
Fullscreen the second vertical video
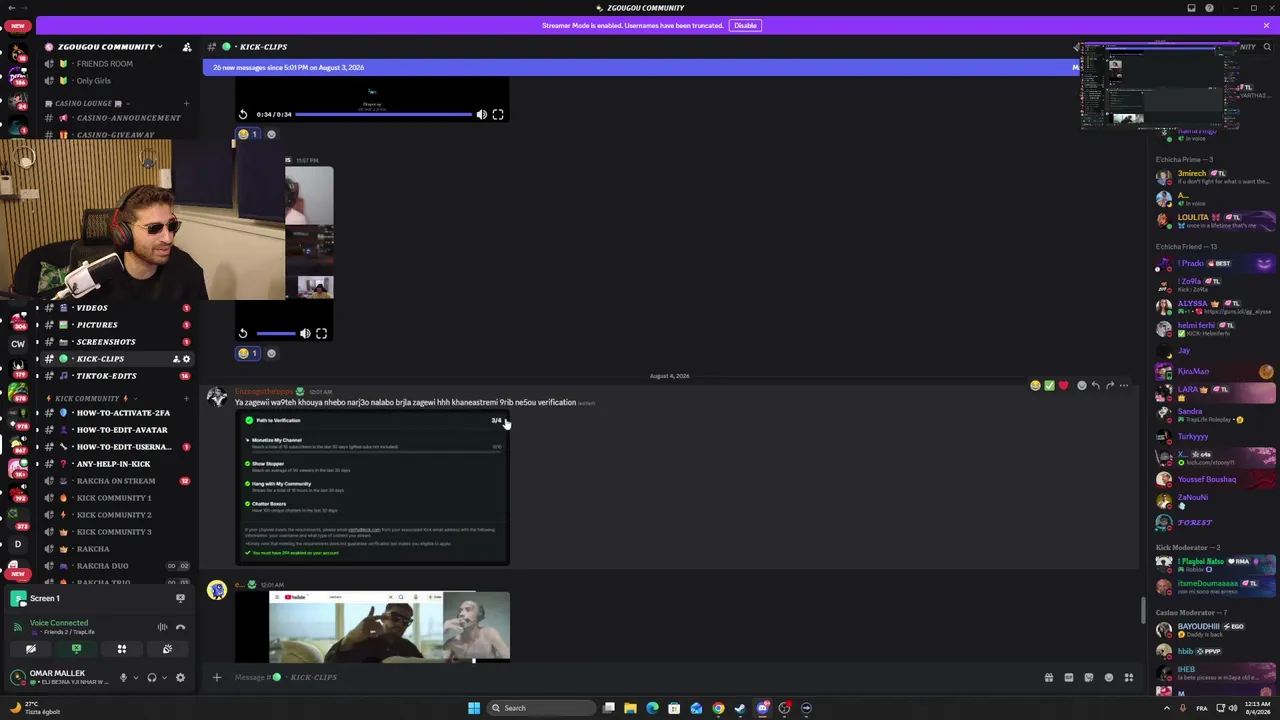tap(321, 333)
